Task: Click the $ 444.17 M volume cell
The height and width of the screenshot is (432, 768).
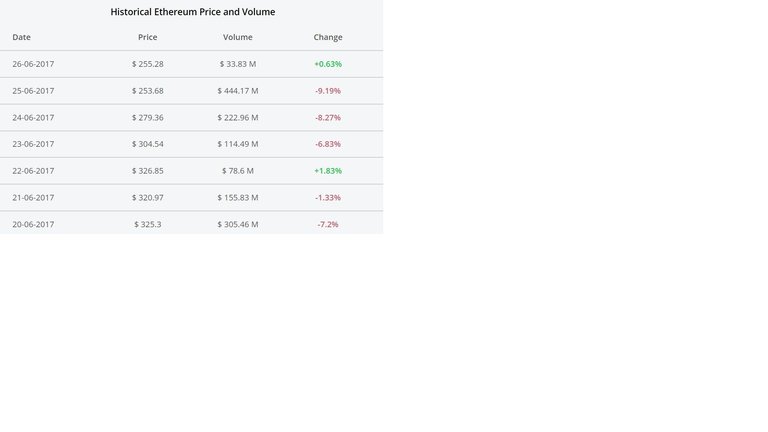Action: 238,91
